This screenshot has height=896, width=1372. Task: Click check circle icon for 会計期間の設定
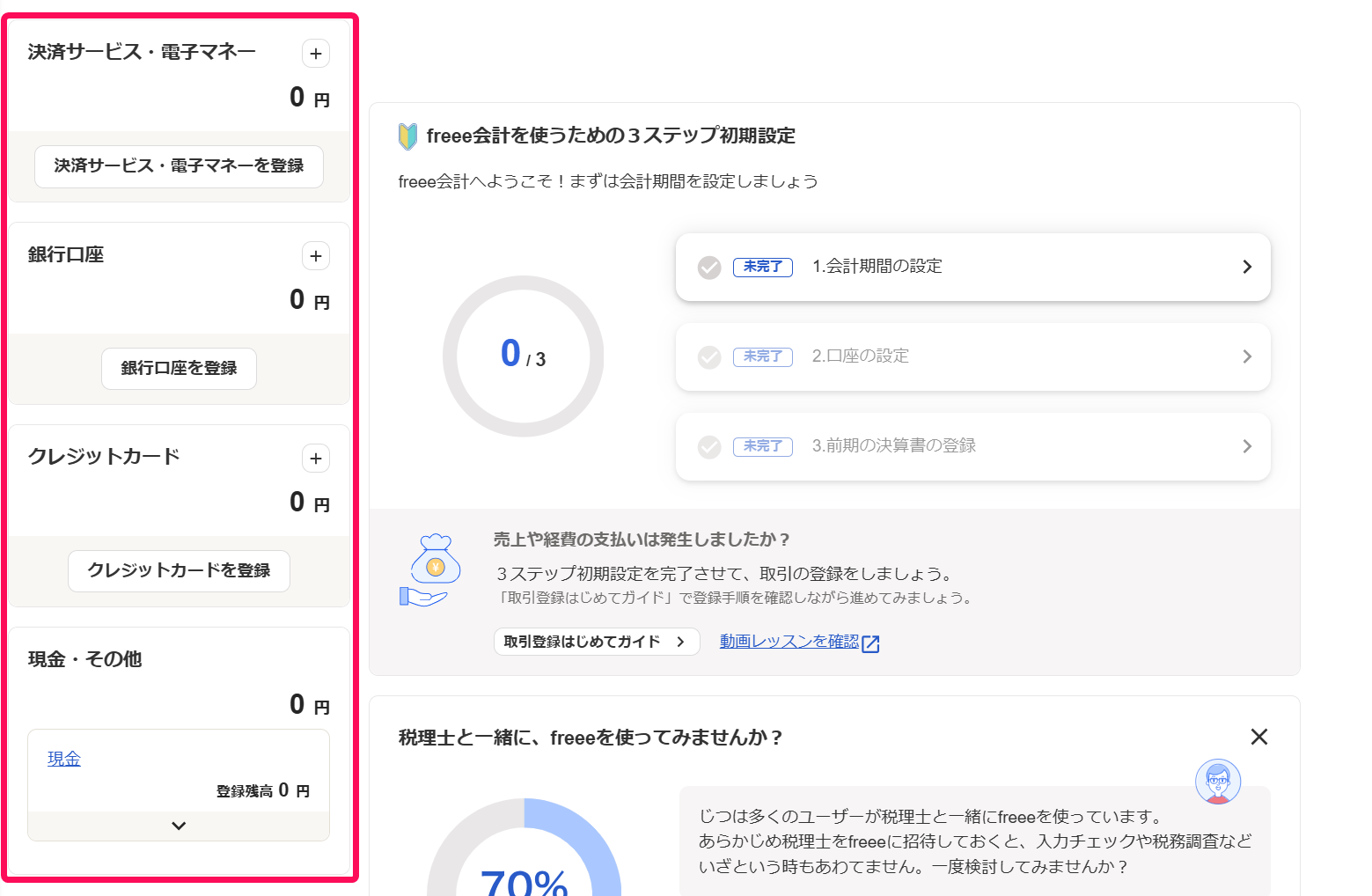[x=709, y=268]
